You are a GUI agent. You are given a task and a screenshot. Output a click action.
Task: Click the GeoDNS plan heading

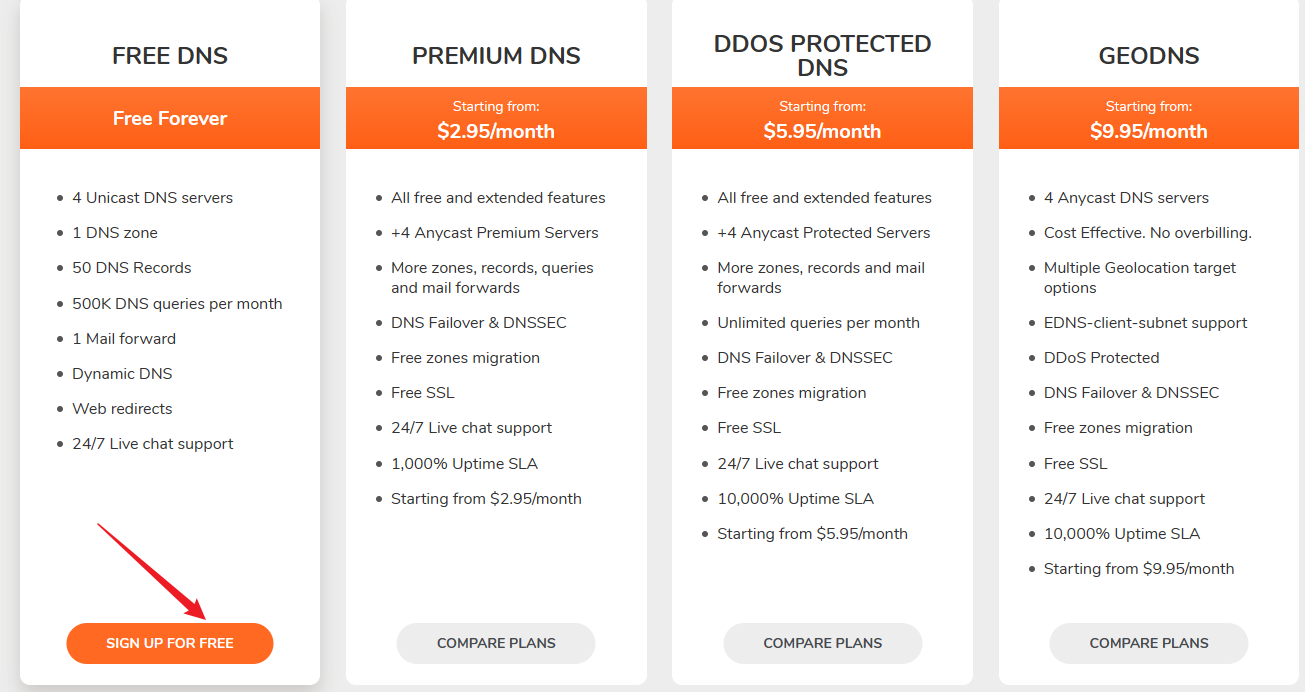click(x=1149, y=56)
